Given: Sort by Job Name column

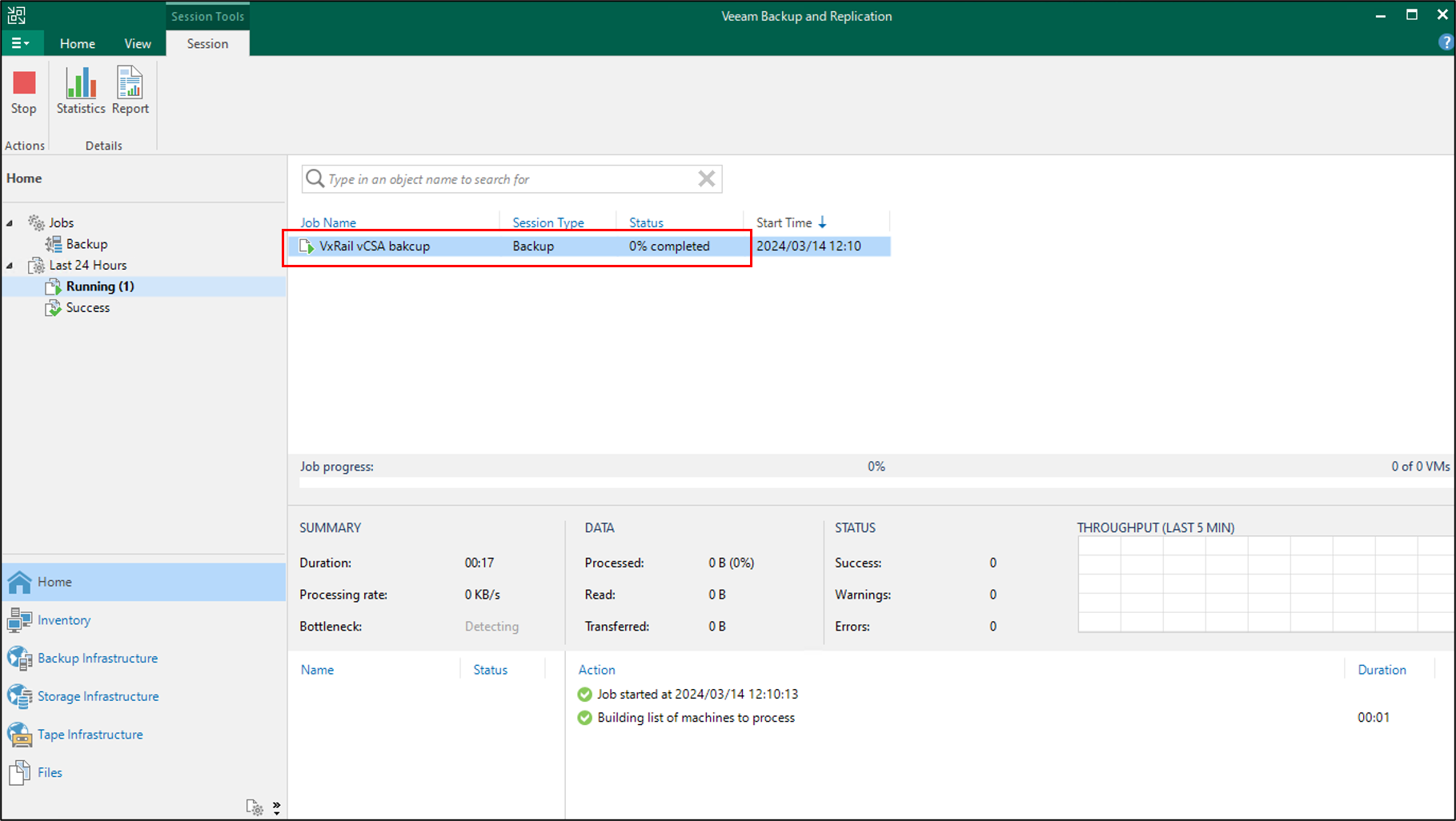Looking at the screenshot, I should [x=328, y=222].
